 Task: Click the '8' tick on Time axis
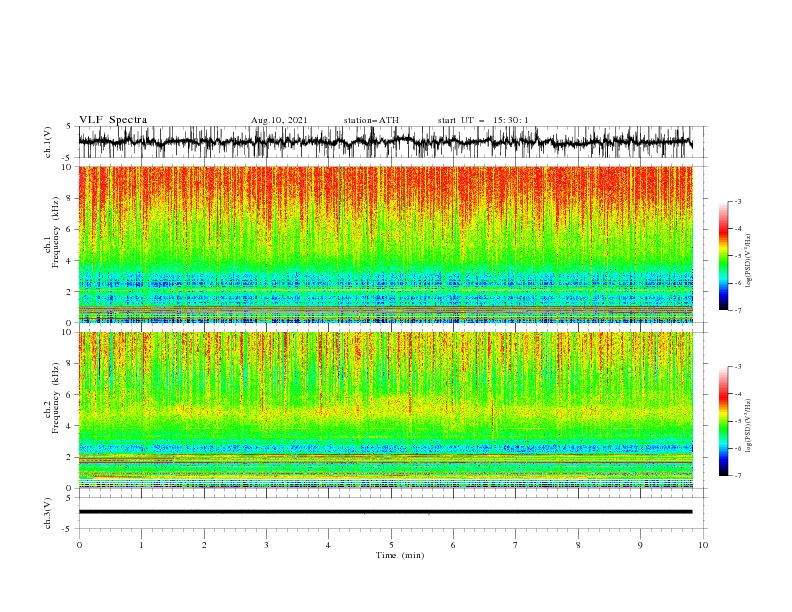[x=578, y=545]
